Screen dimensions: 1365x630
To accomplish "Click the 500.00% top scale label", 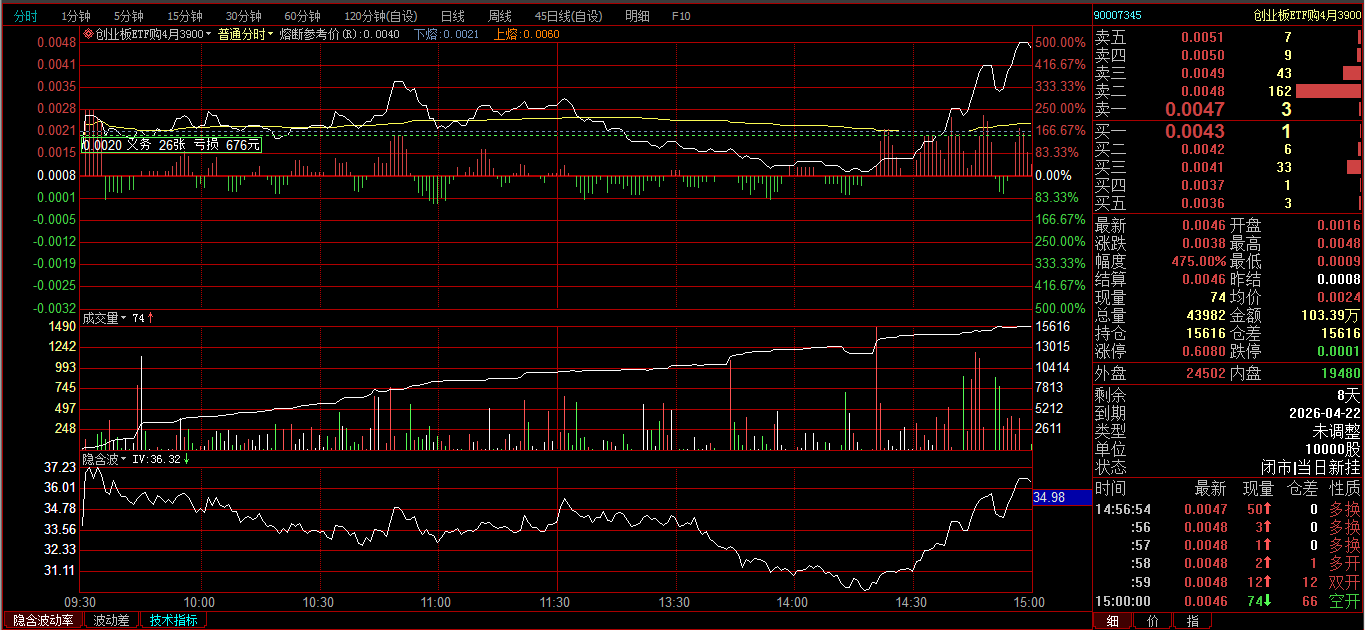I will pyautogui.click(x=1061, y=43).
